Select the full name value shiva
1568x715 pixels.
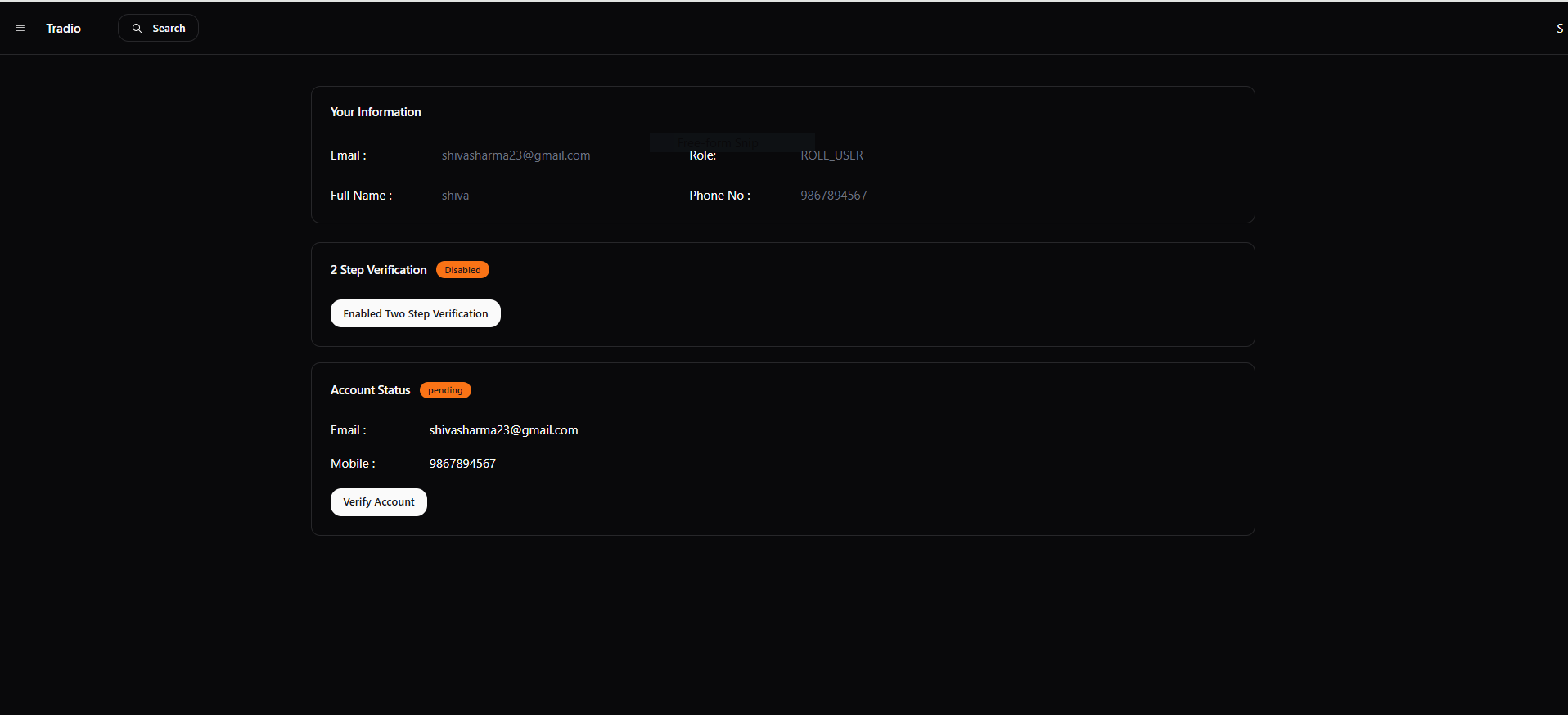click(455, 196)
